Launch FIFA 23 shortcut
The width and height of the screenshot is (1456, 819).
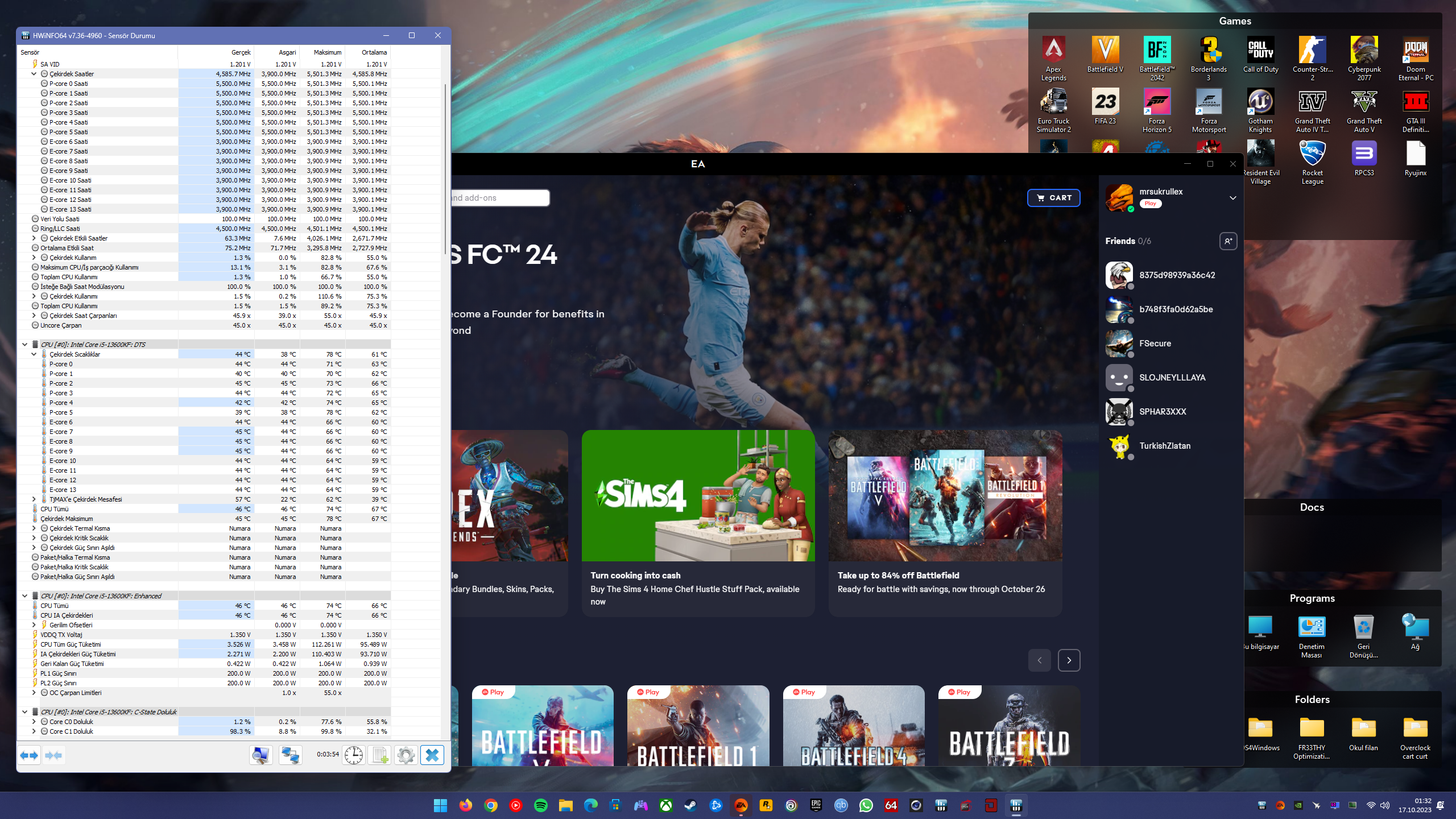[1105, 106]
